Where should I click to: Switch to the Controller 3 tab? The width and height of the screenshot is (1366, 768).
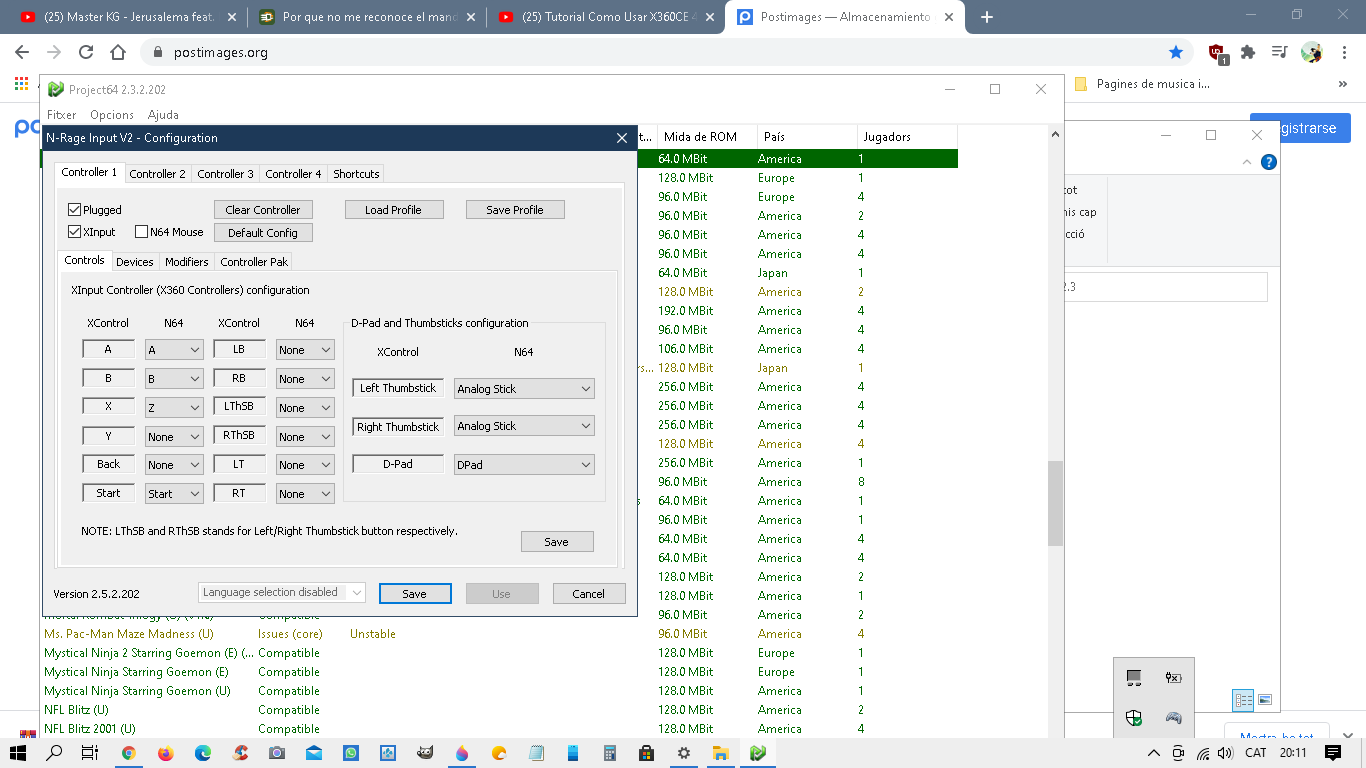pyautogui.click(x=226, y=174)
